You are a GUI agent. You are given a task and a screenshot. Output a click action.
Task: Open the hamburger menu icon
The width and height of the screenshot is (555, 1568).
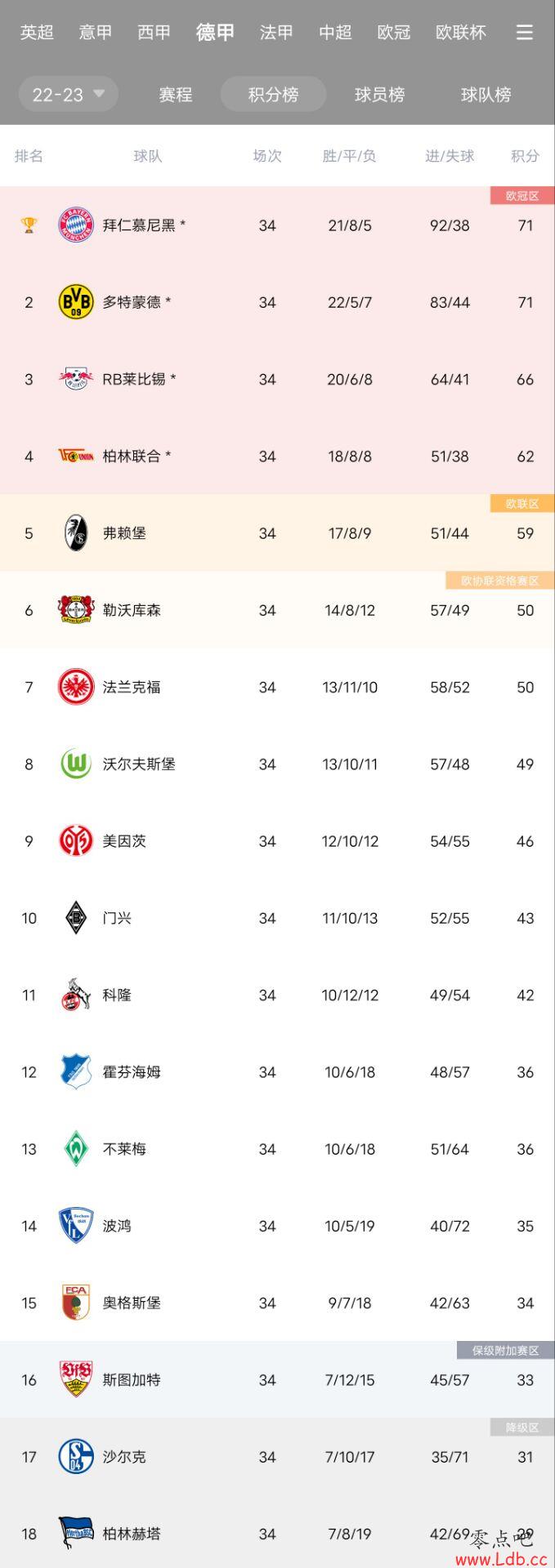525,32
